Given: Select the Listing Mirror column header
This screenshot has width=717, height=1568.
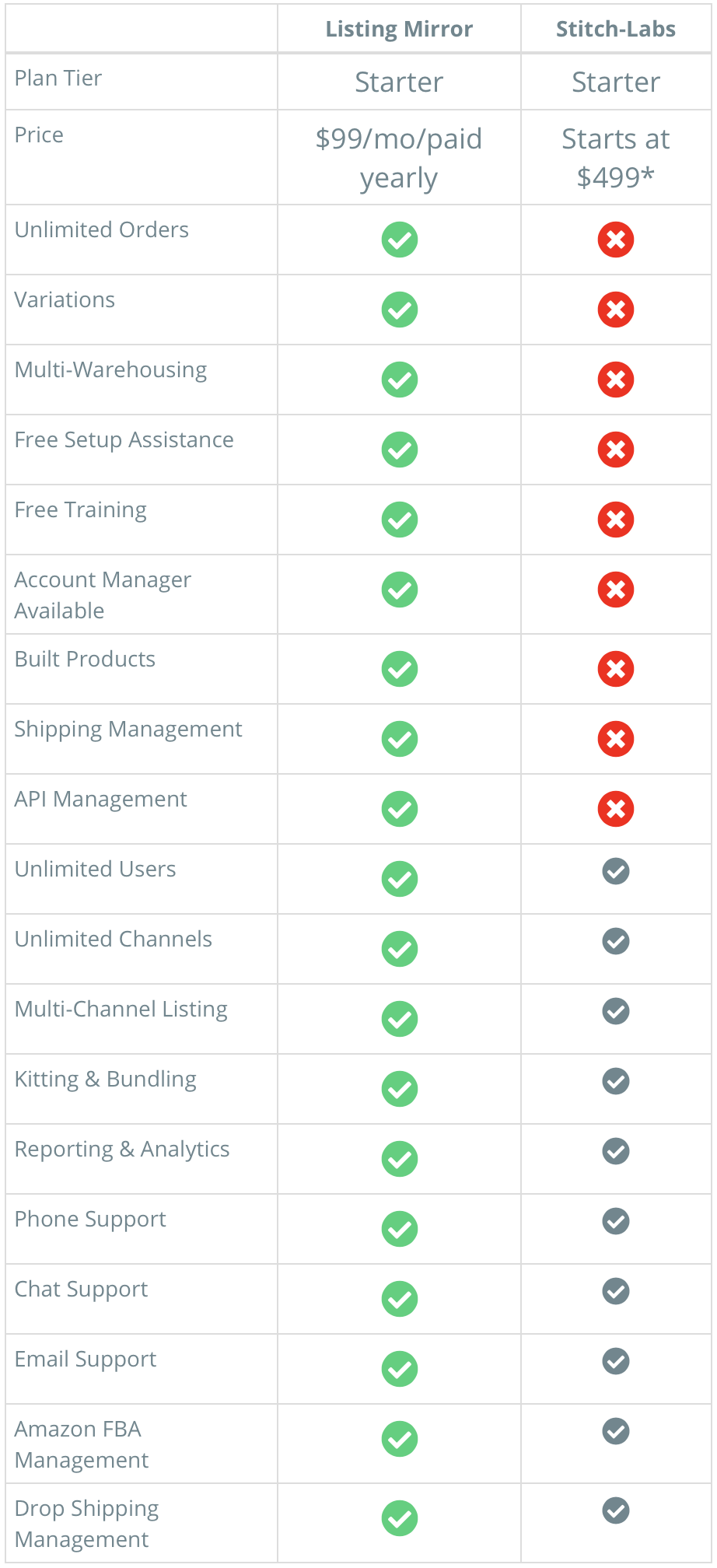Looking at the screenshot, I should [399, 29].
